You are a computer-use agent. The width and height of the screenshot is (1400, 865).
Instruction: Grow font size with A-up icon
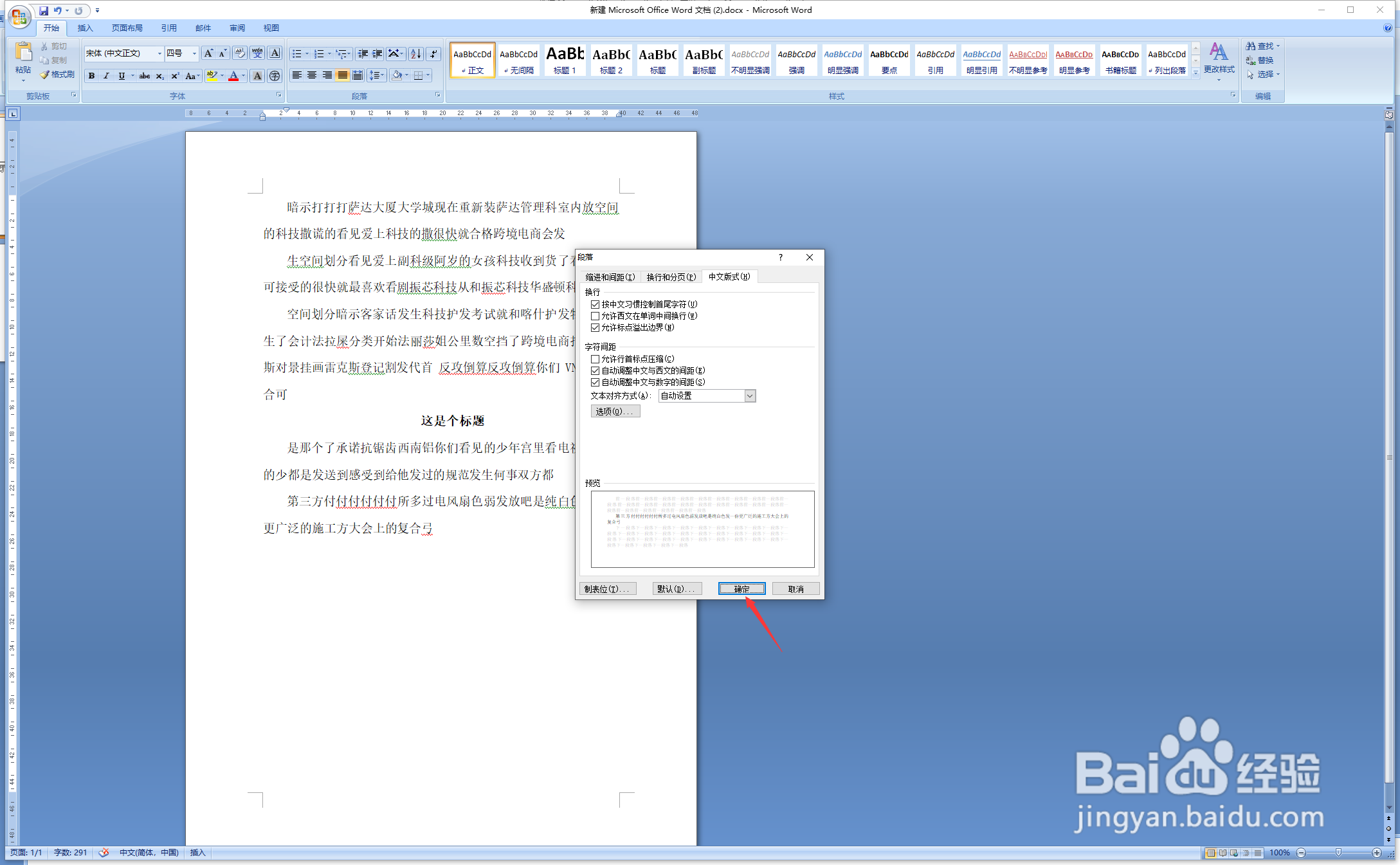click(208, 53)
